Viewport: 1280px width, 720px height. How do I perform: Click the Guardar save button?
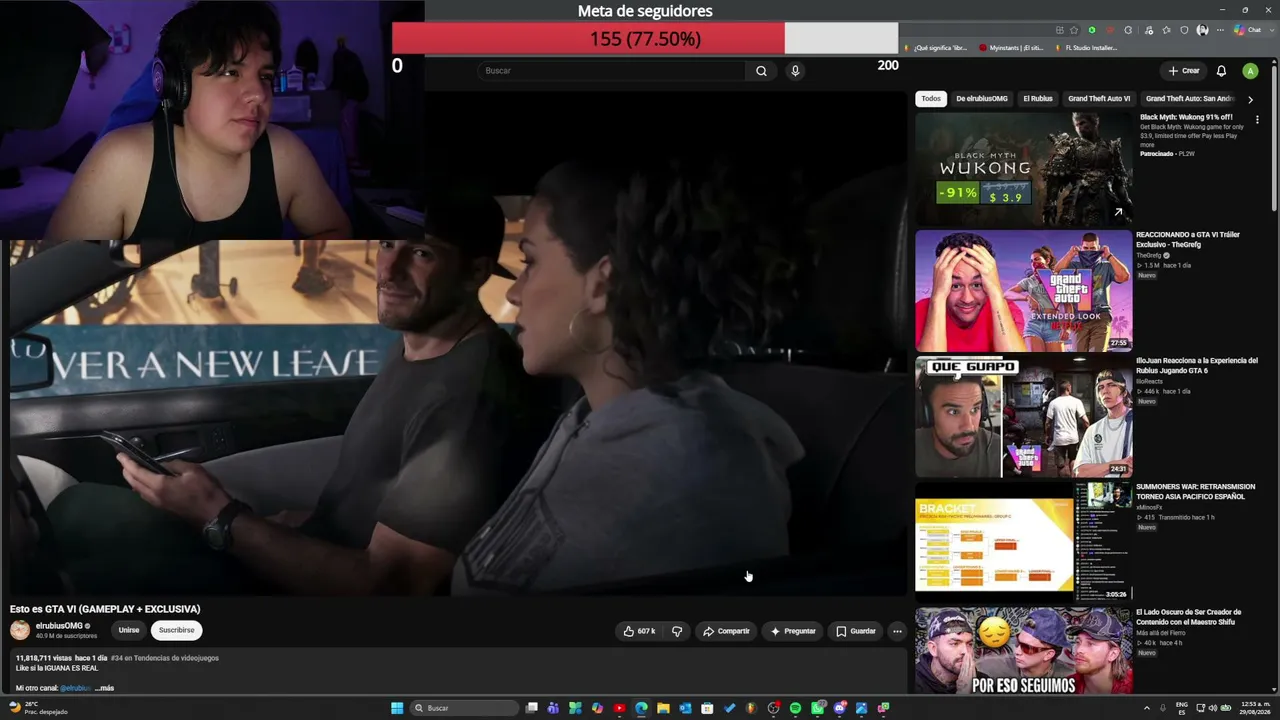856,631
